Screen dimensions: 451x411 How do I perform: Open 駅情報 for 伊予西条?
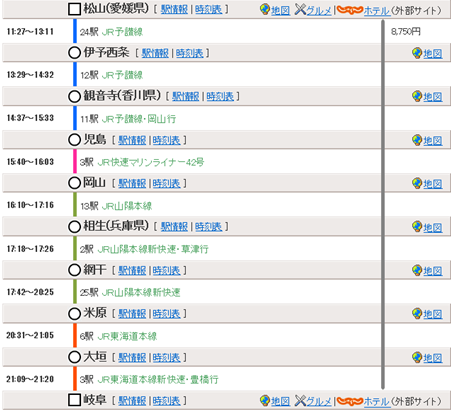(155, 53)
